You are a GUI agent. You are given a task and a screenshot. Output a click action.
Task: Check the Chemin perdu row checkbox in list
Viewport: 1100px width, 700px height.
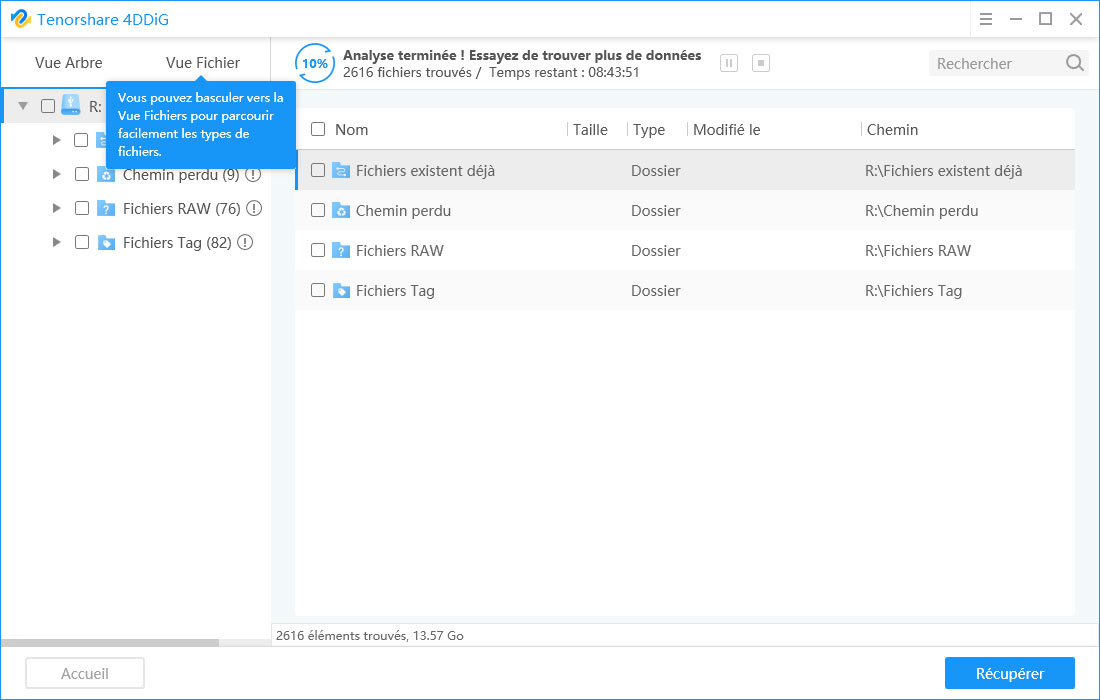(318, 210)
